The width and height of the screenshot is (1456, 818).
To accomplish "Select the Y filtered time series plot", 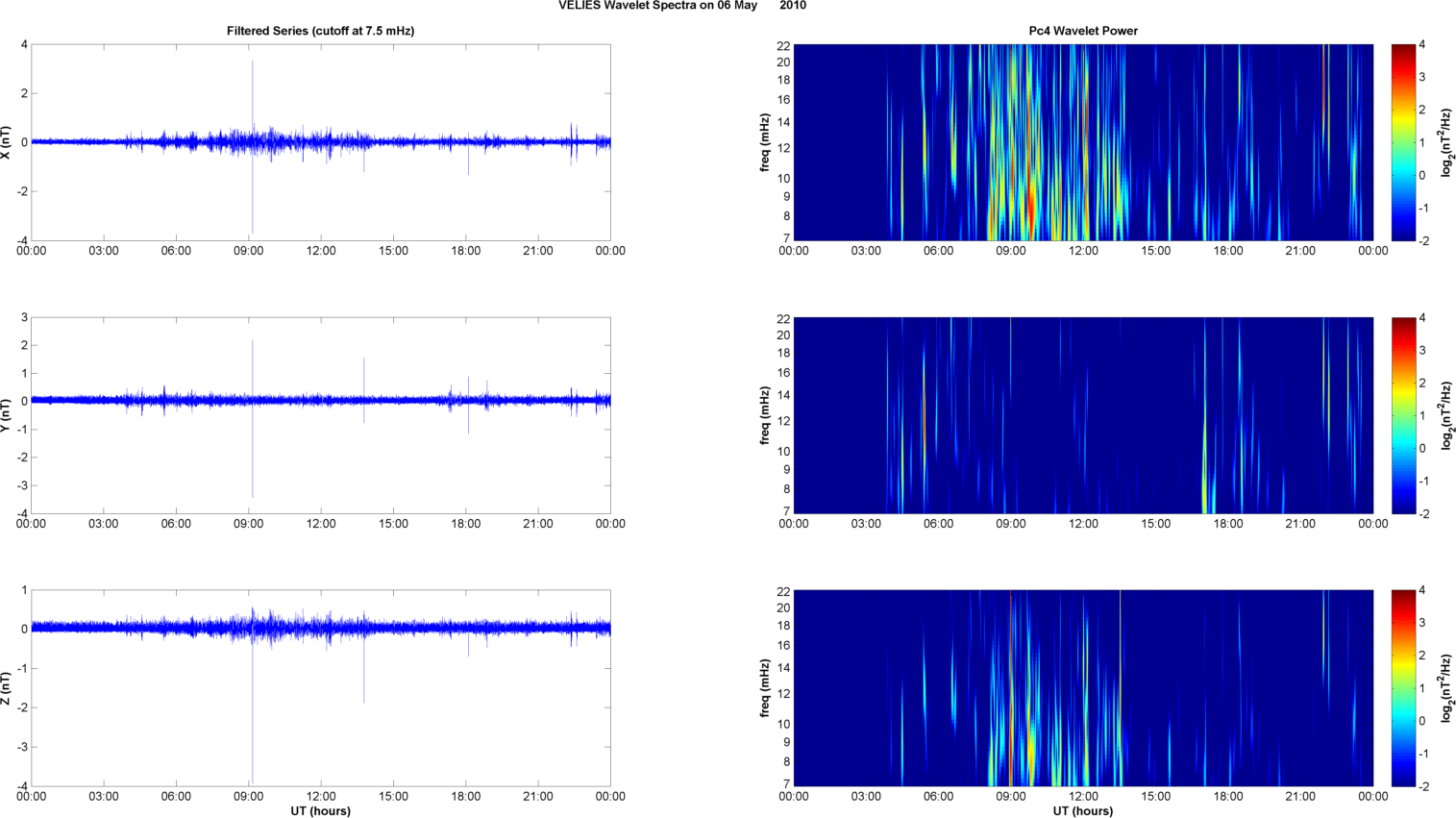I will click(x=321, y=415).
